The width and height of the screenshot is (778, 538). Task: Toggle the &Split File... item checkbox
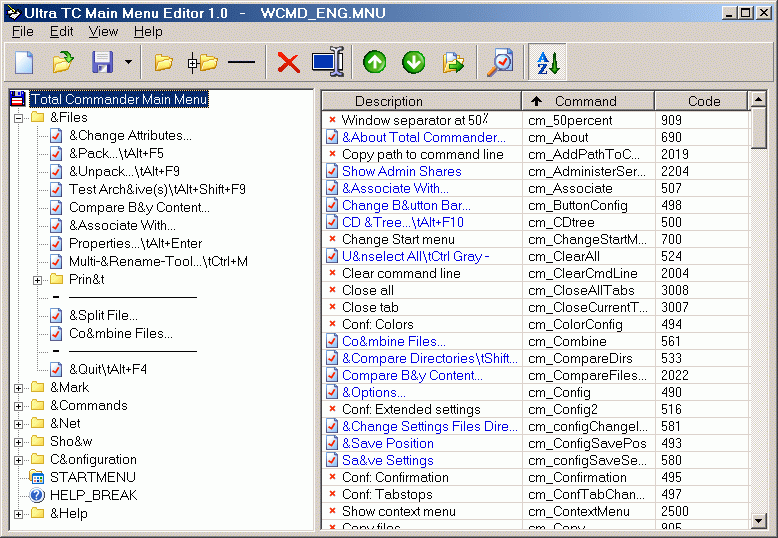pos(56,316)
